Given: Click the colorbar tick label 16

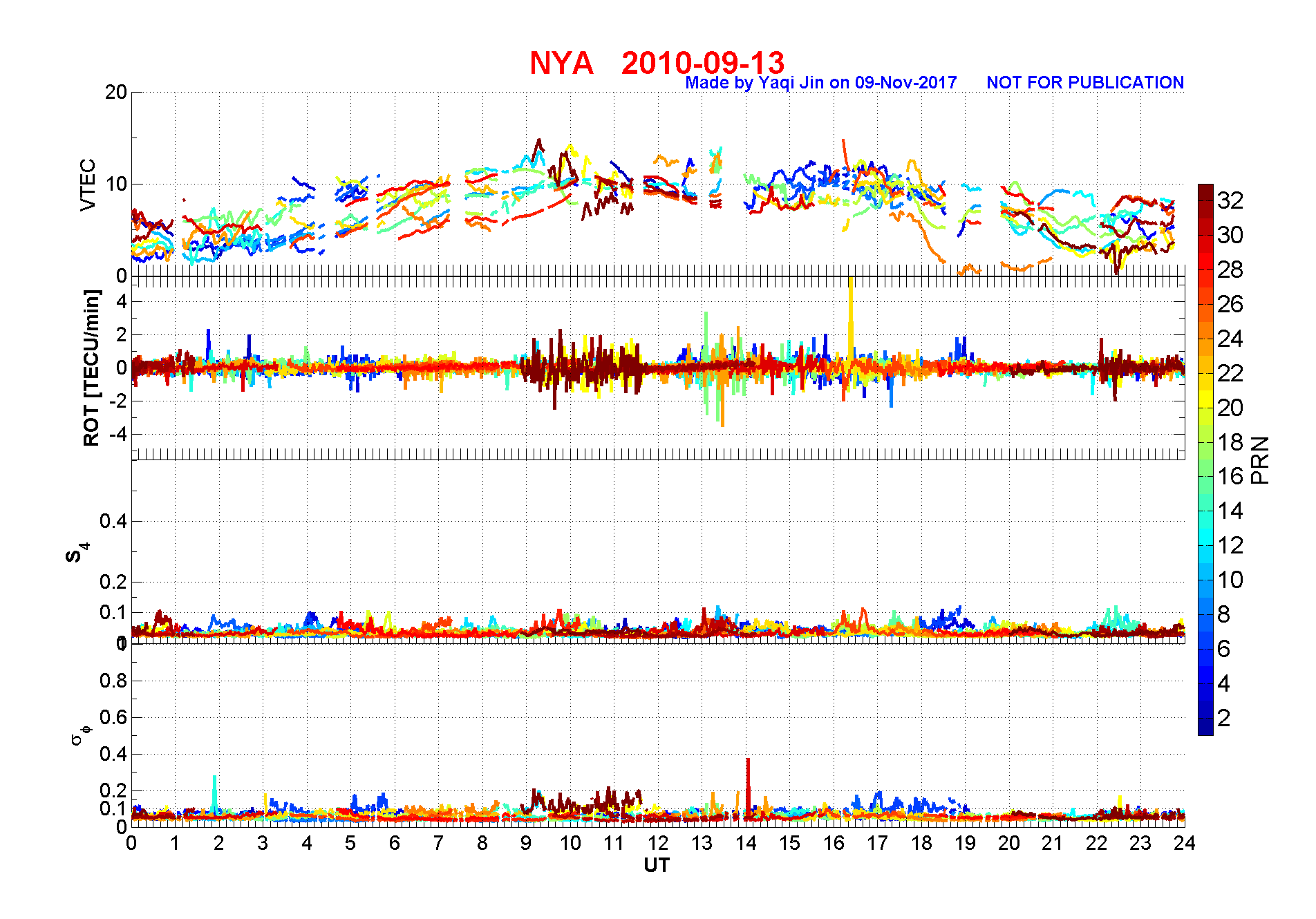Looking at the screenshot, I should coord(1230,476).
